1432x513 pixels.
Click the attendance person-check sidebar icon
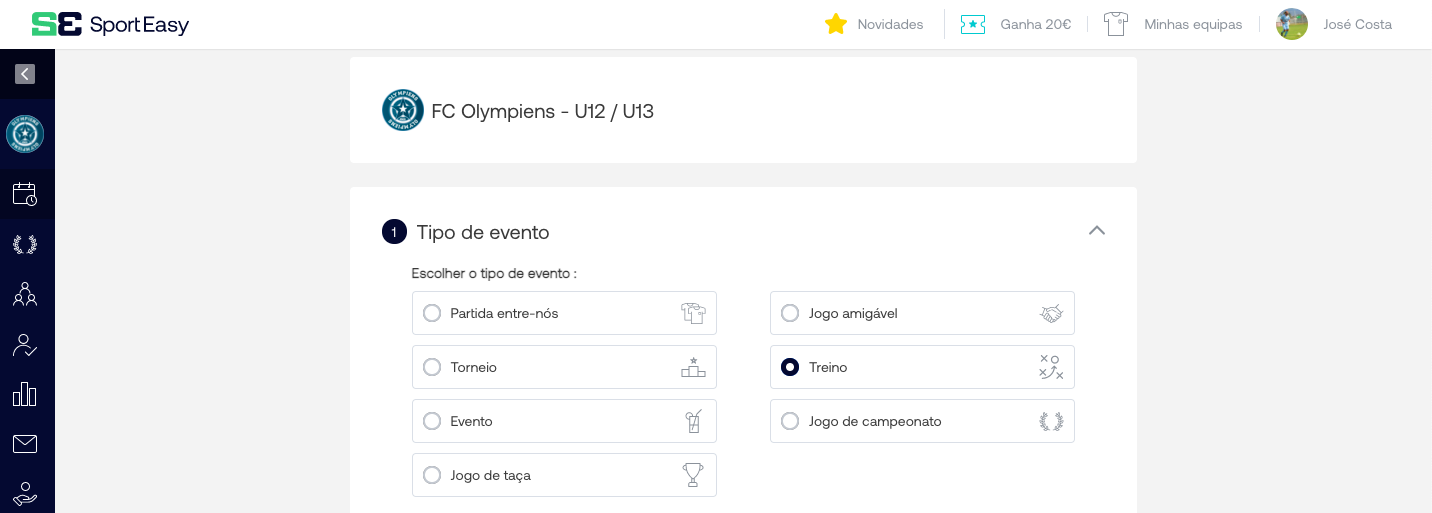[25, 345]
